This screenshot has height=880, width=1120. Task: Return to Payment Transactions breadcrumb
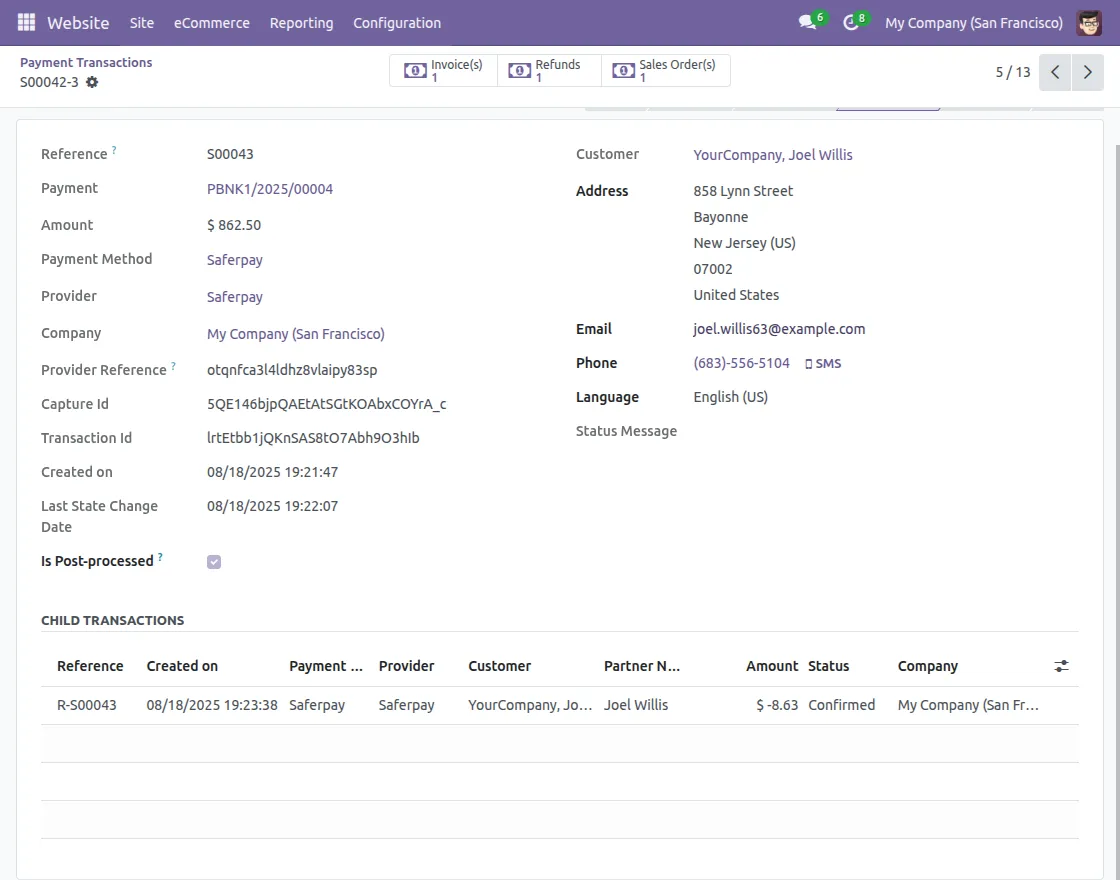[86, 62]
